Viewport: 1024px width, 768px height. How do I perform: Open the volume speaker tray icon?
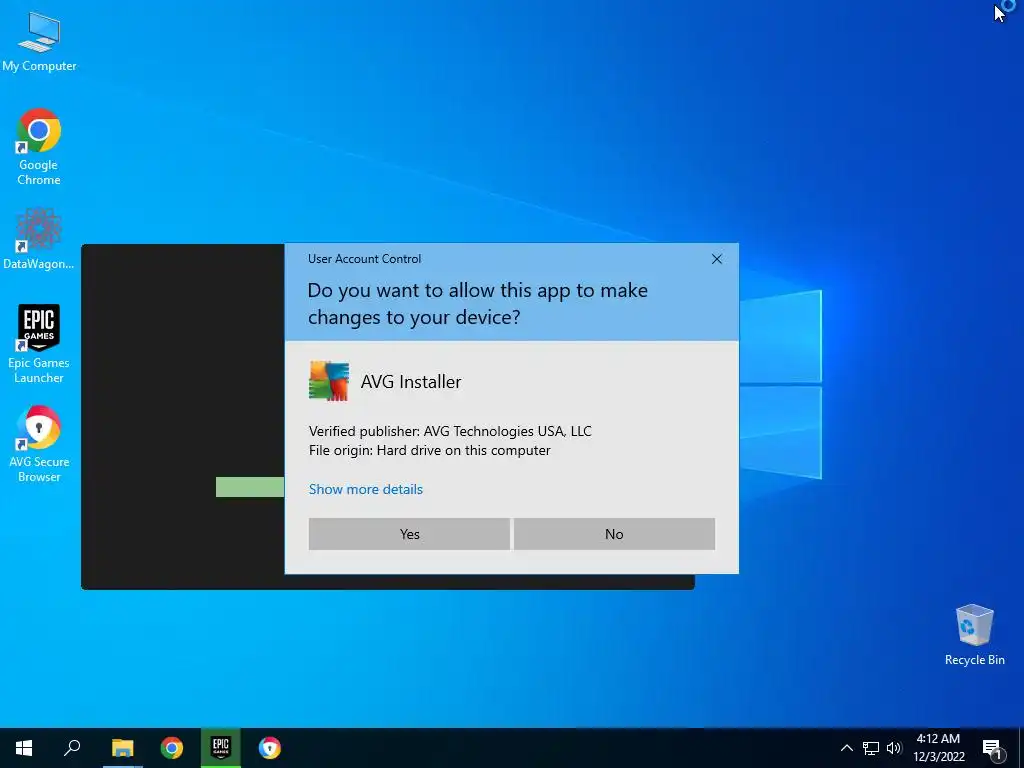(x=893, y=748)
